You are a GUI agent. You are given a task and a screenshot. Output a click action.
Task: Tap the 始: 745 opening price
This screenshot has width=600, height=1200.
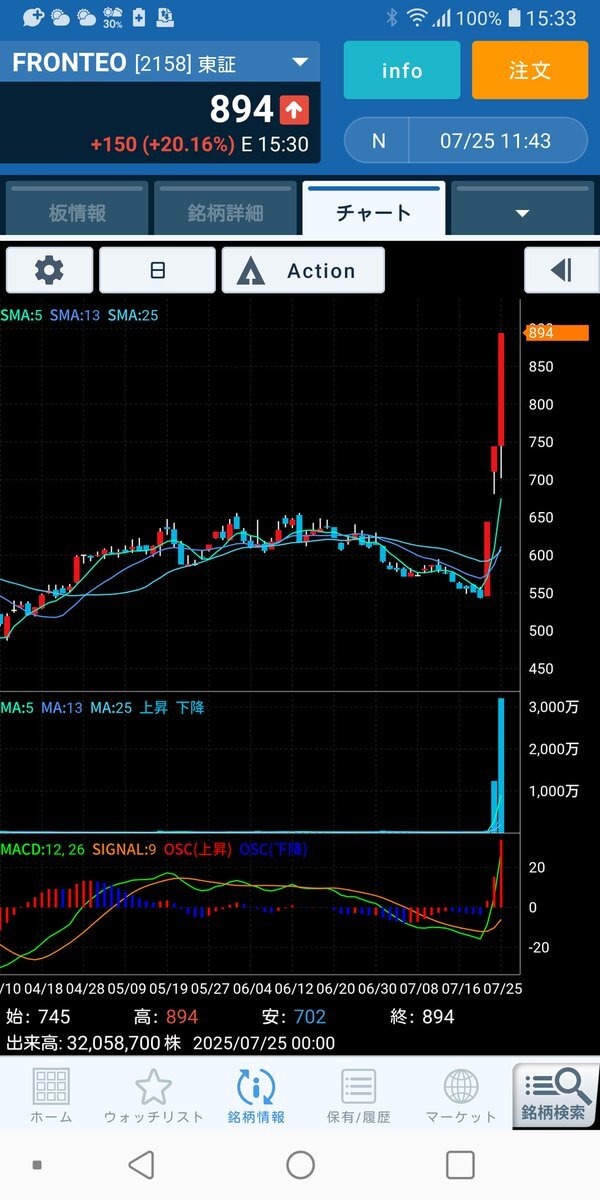click(39, 1017)
